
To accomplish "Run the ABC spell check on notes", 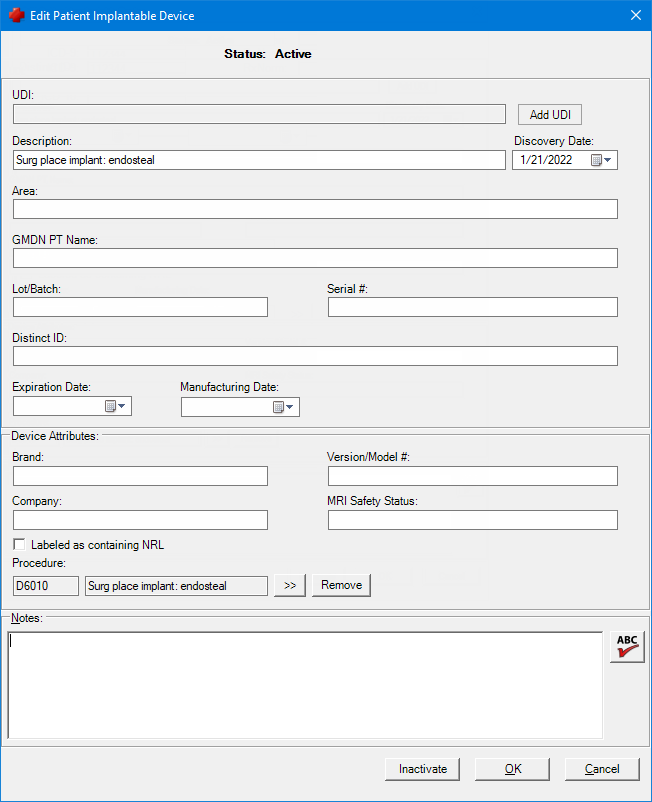I will click(x=627, y=647).
